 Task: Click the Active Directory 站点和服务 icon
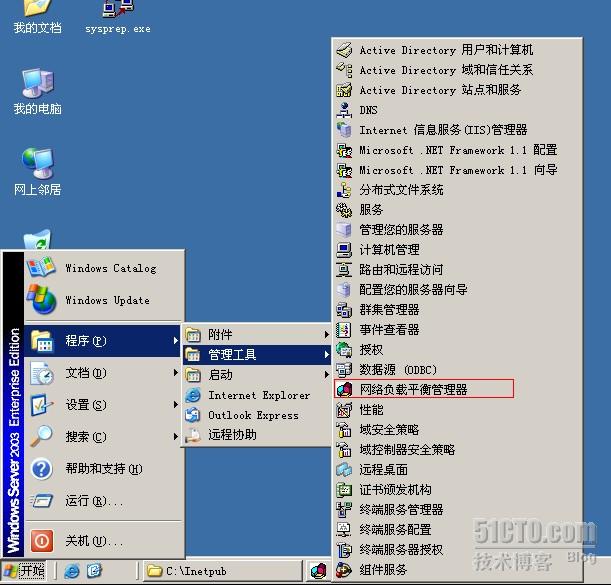[344, 90]
